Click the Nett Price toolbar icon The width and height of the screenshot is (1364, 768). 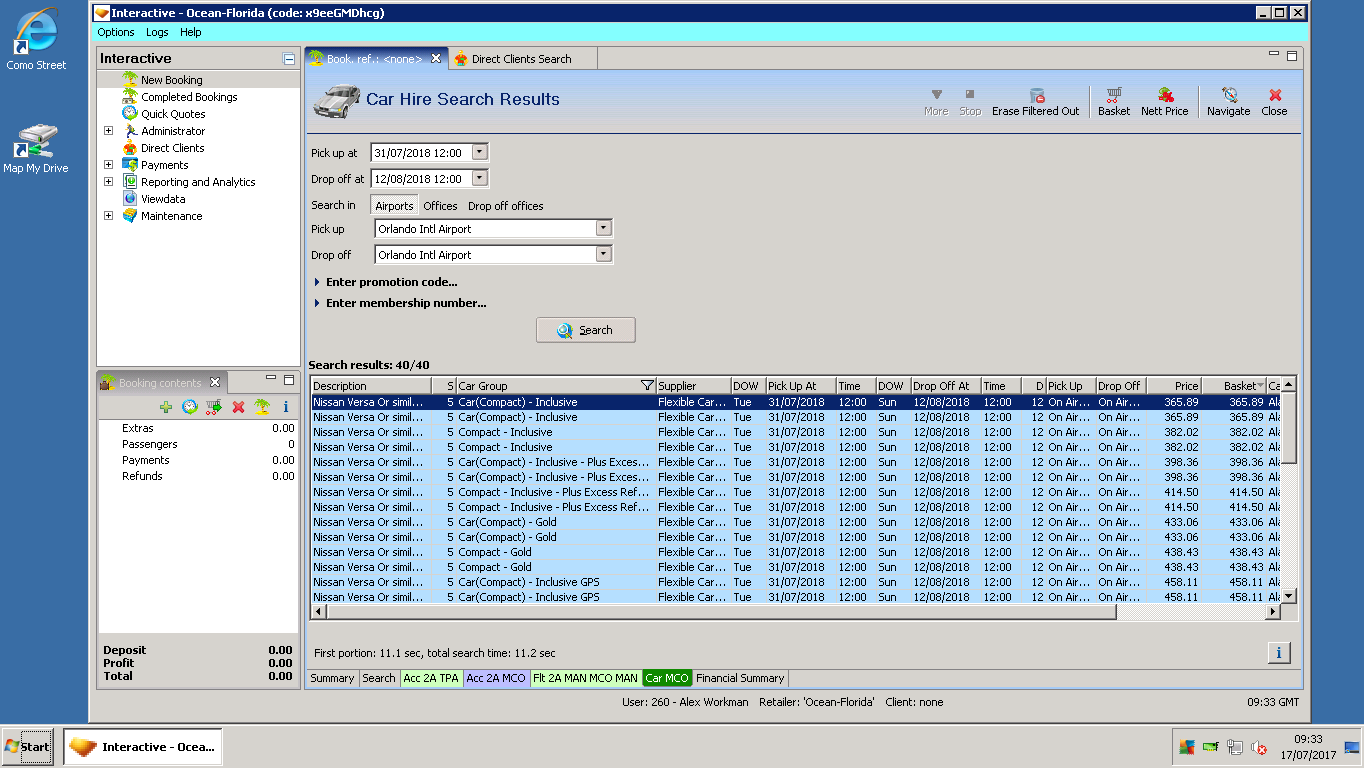tap(1164, 101)
